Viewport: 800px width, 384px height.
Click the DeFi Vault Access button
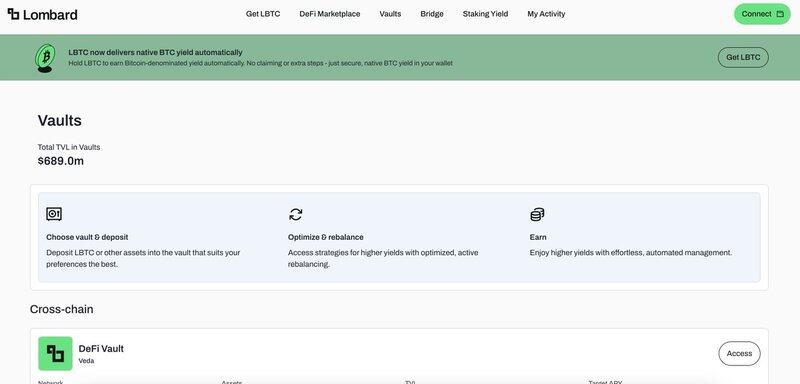click(739, 353)
